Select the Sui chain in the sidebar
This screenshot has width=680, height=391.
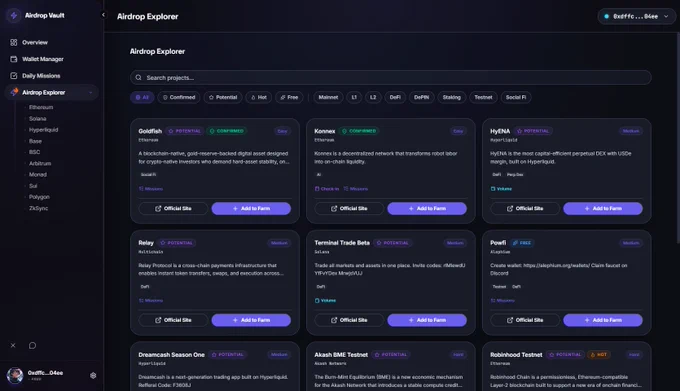point(33,186)
